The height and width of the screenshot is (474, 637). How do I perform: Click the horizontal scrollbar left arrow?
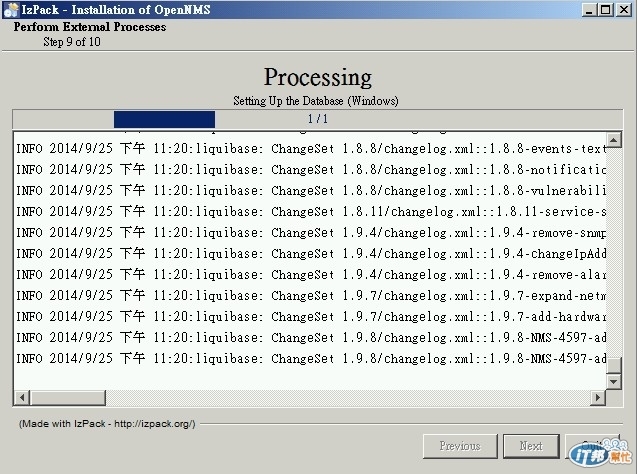22,398
